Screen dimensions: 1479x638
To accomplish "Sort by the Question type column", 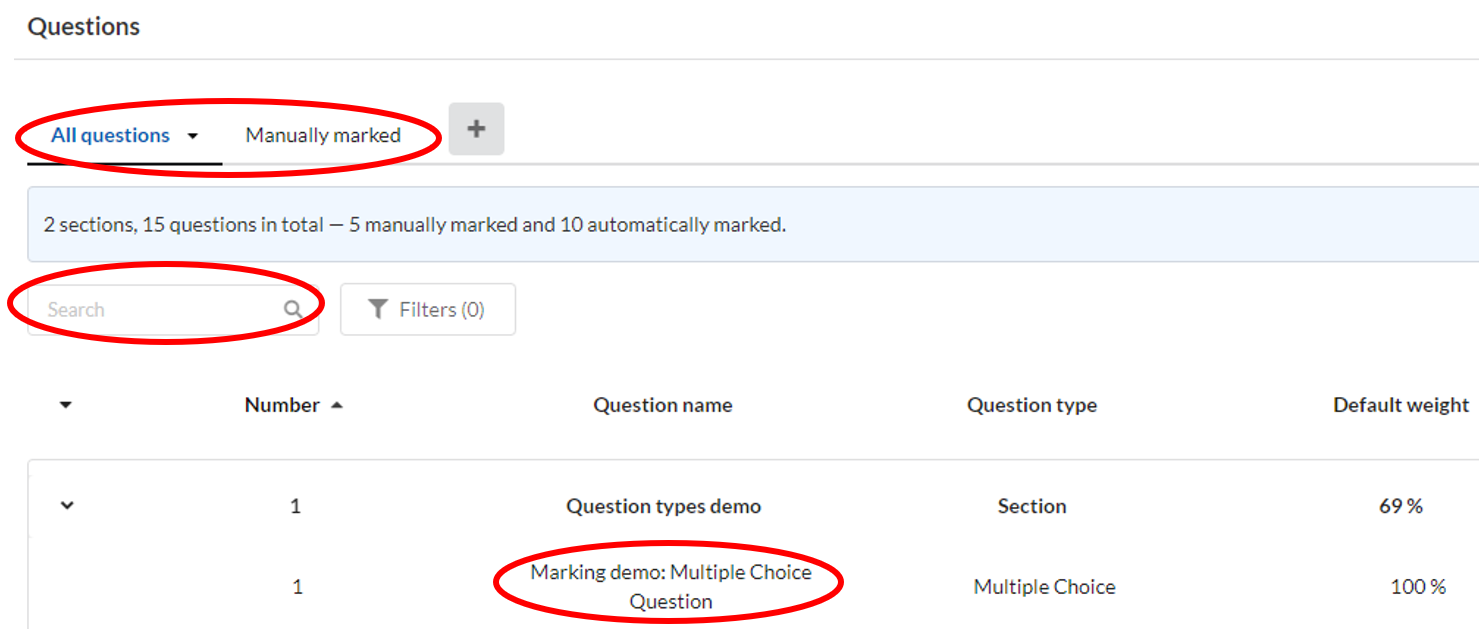I will pos(1031,405).
